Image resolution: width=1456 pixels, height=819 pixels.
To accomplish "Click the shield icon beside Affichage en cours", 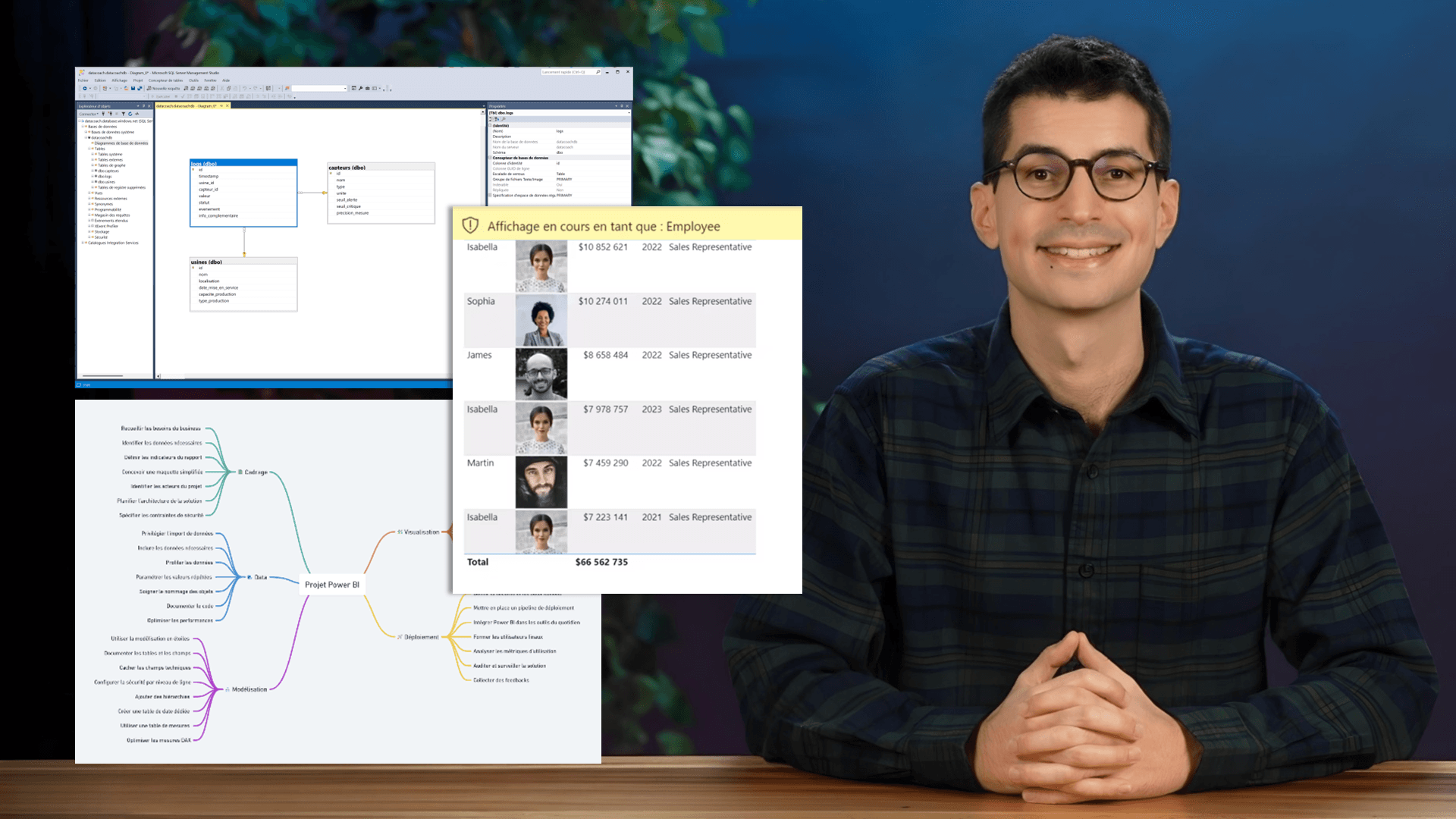I will click(470, 225).
